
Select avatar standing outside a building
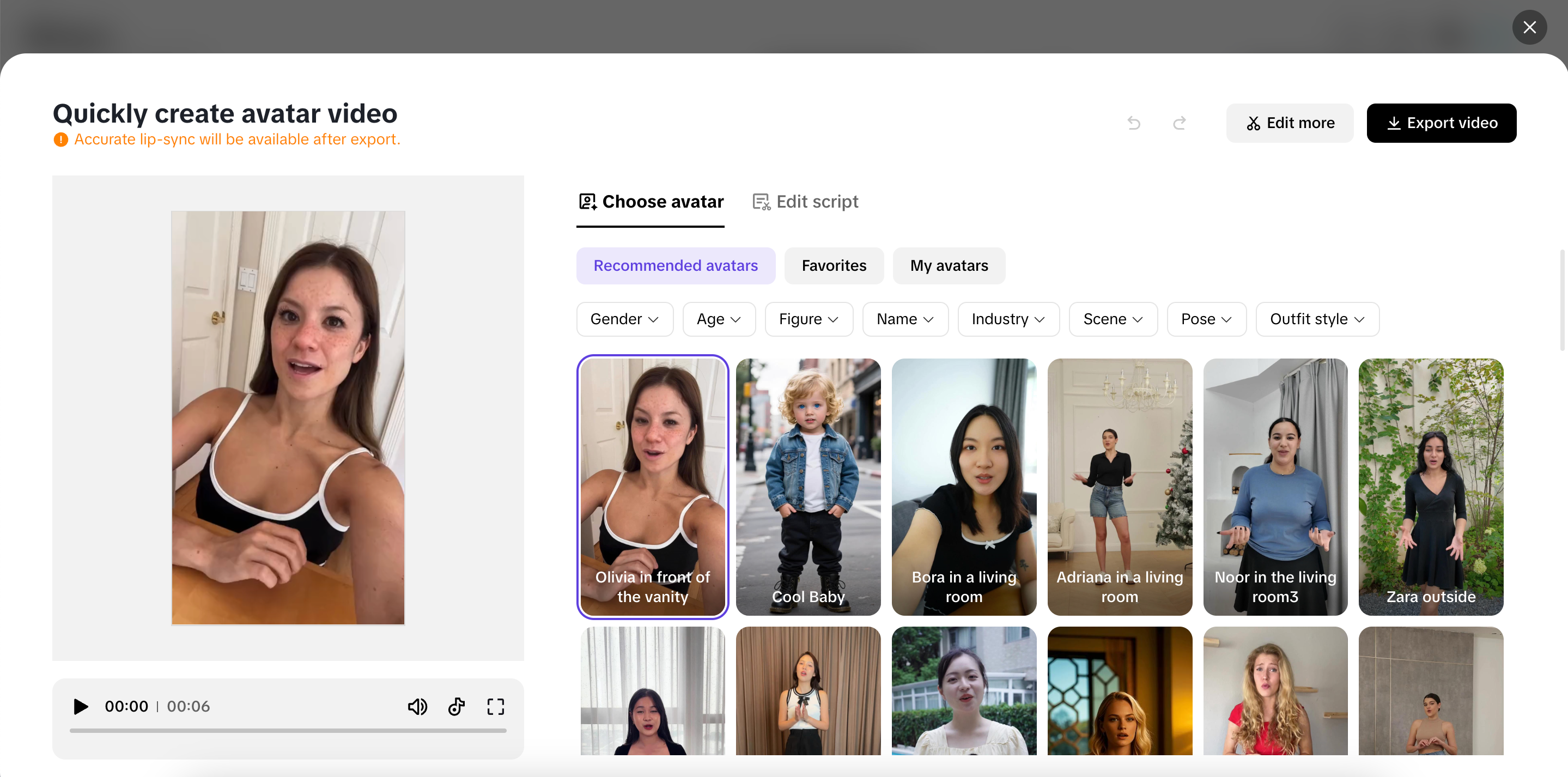click(964, 690)
